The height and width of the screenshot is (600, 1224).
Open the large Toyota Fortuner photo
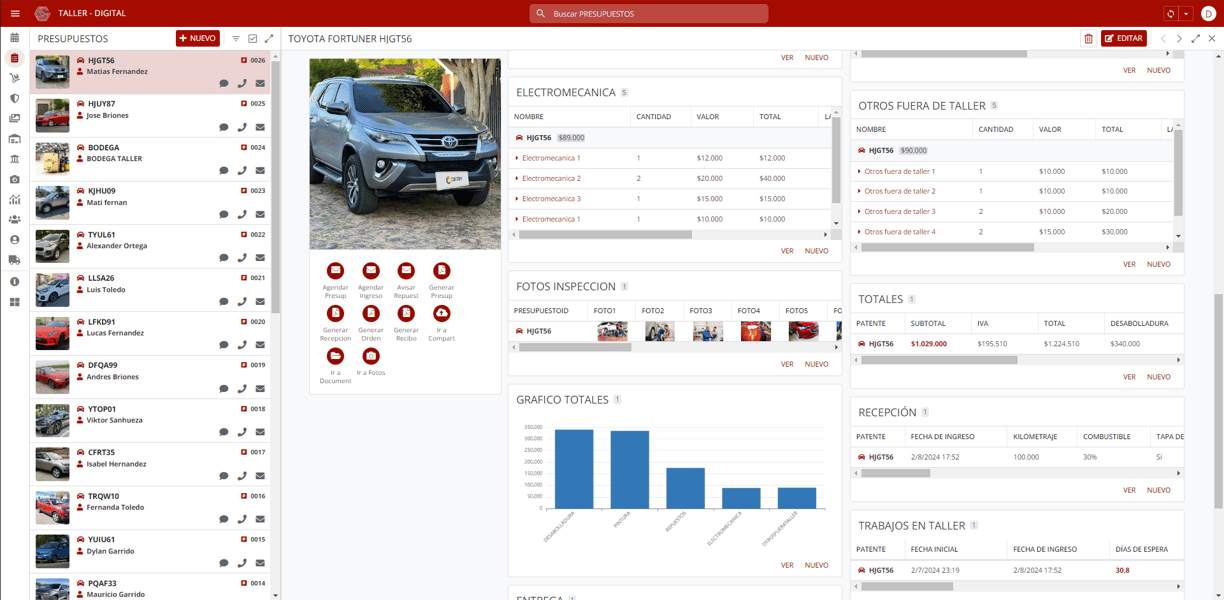(x=405, y=154)
